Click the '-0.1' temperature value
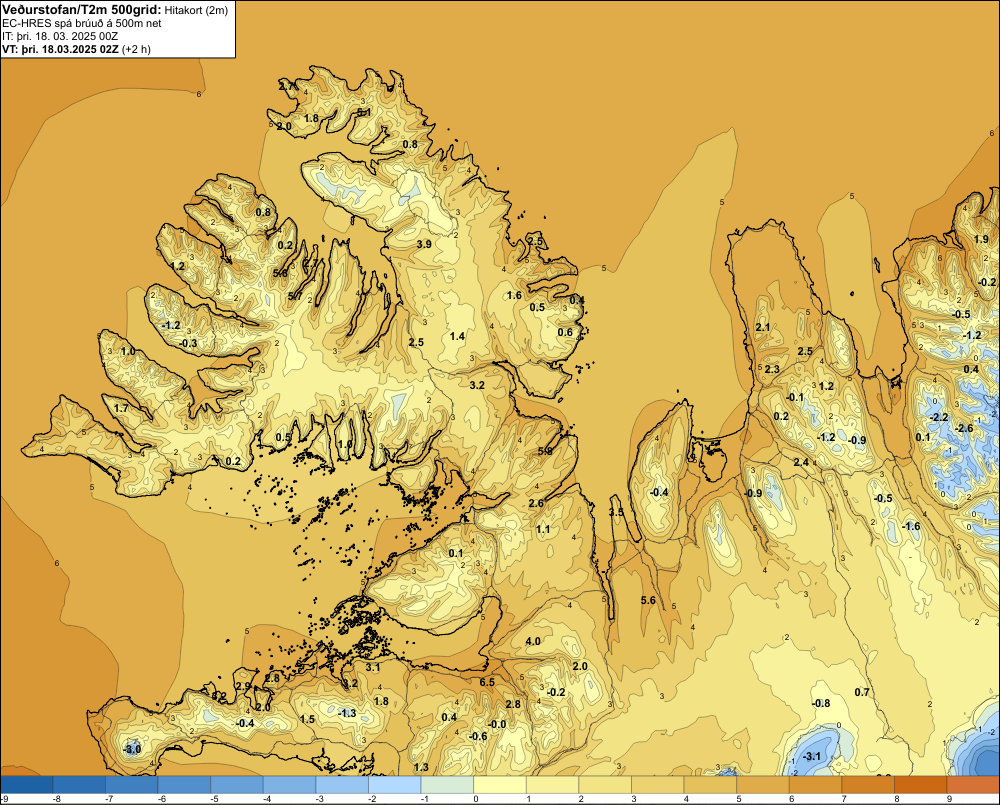The height and width of the screenshot is (805, 1000). click(795, 397)
